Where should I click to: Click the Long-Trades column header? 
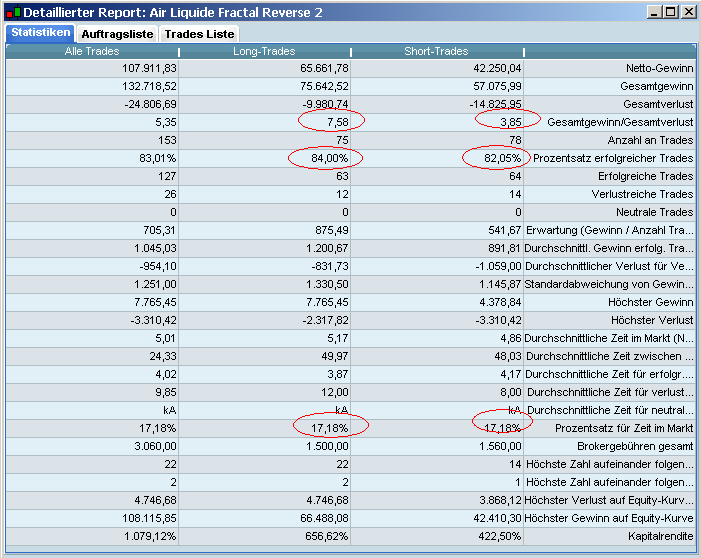(264, 51)
